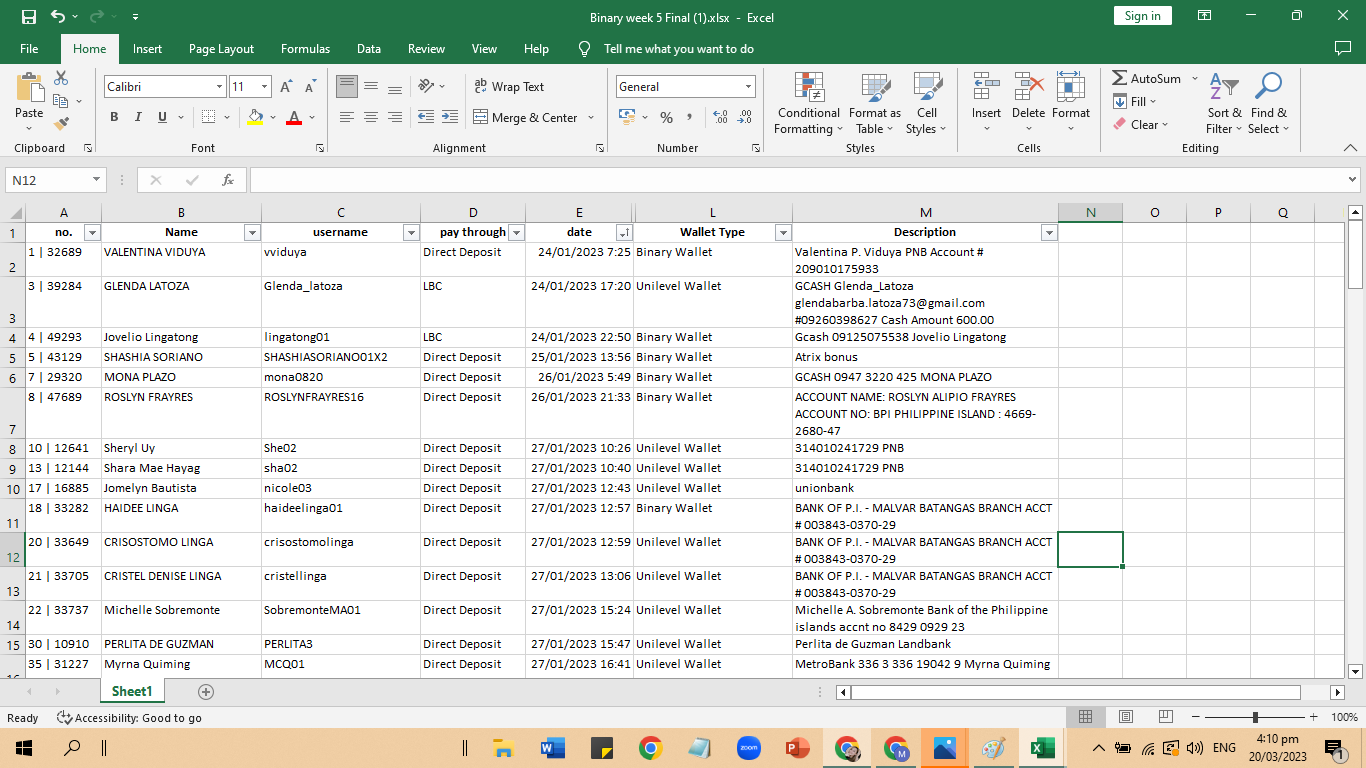Click Tell me what you want to do
This screenshot has width=1366, height=768.
click(x=679, y=48)
